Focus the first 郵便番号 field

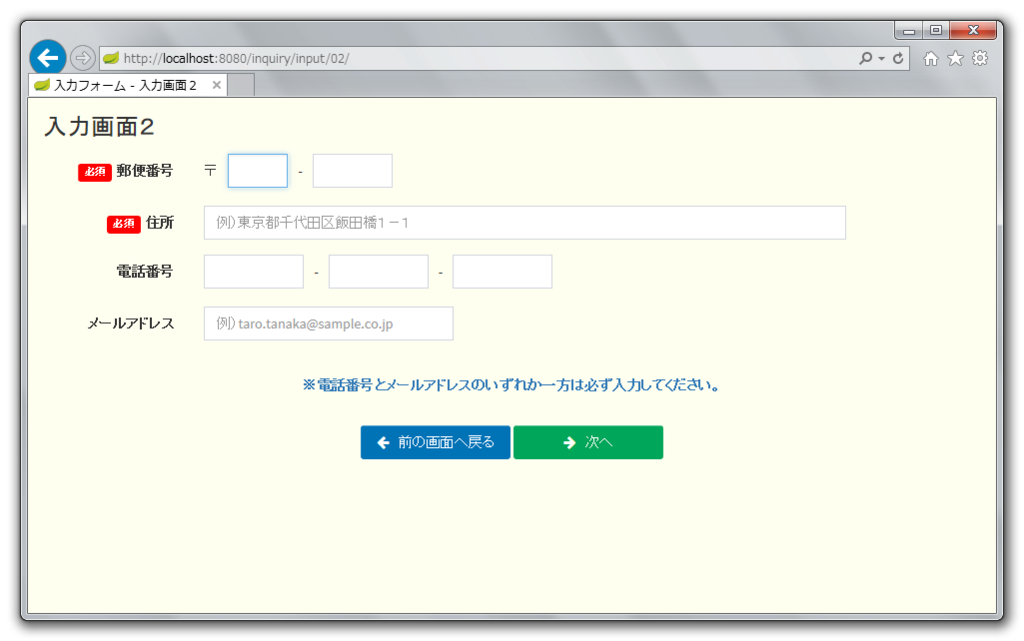click(257, 171)
